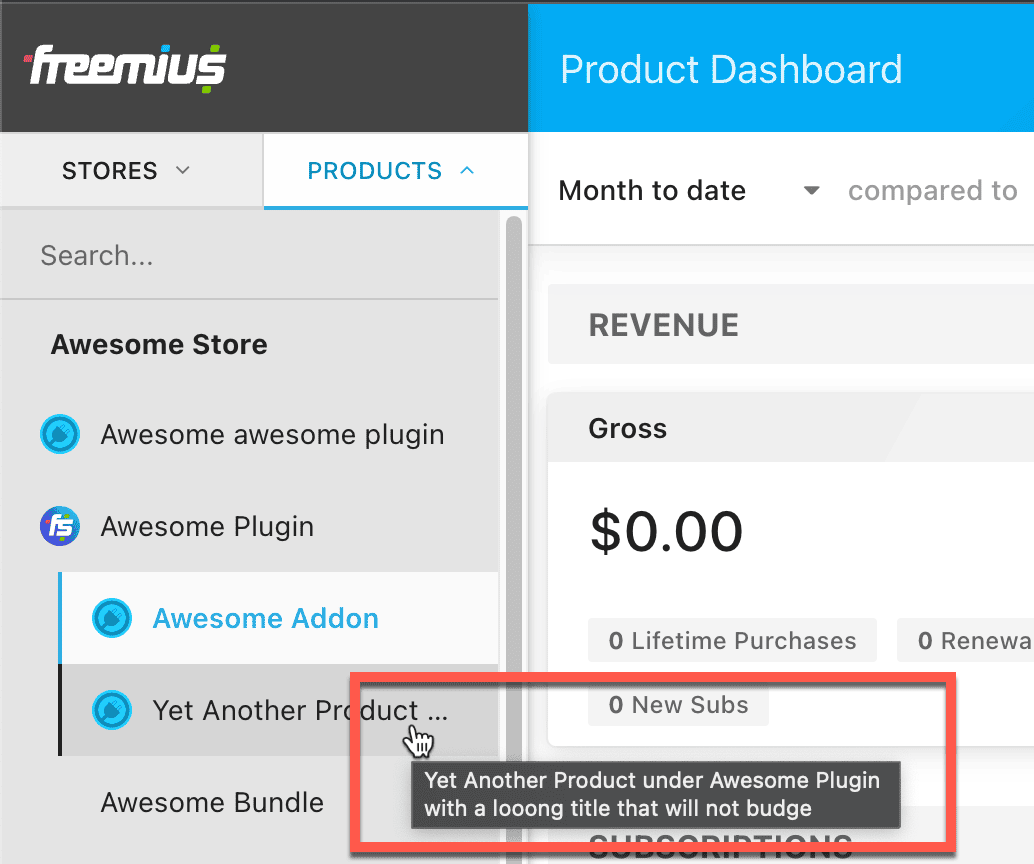Viewport: 1034px width, 864px height.
Task: Select Yet Another Product entry
Action: (278, 710)
